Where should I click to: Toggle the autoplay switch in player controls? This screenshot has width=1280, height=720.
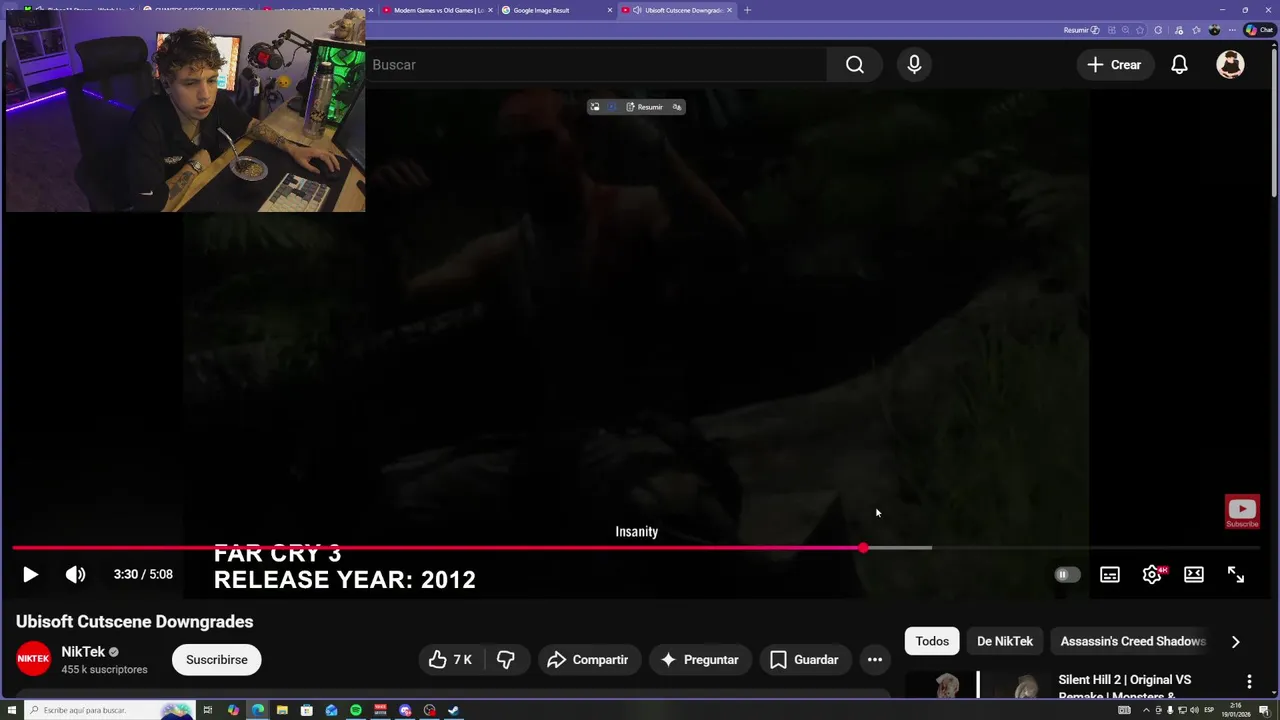tap(1067, 575)
